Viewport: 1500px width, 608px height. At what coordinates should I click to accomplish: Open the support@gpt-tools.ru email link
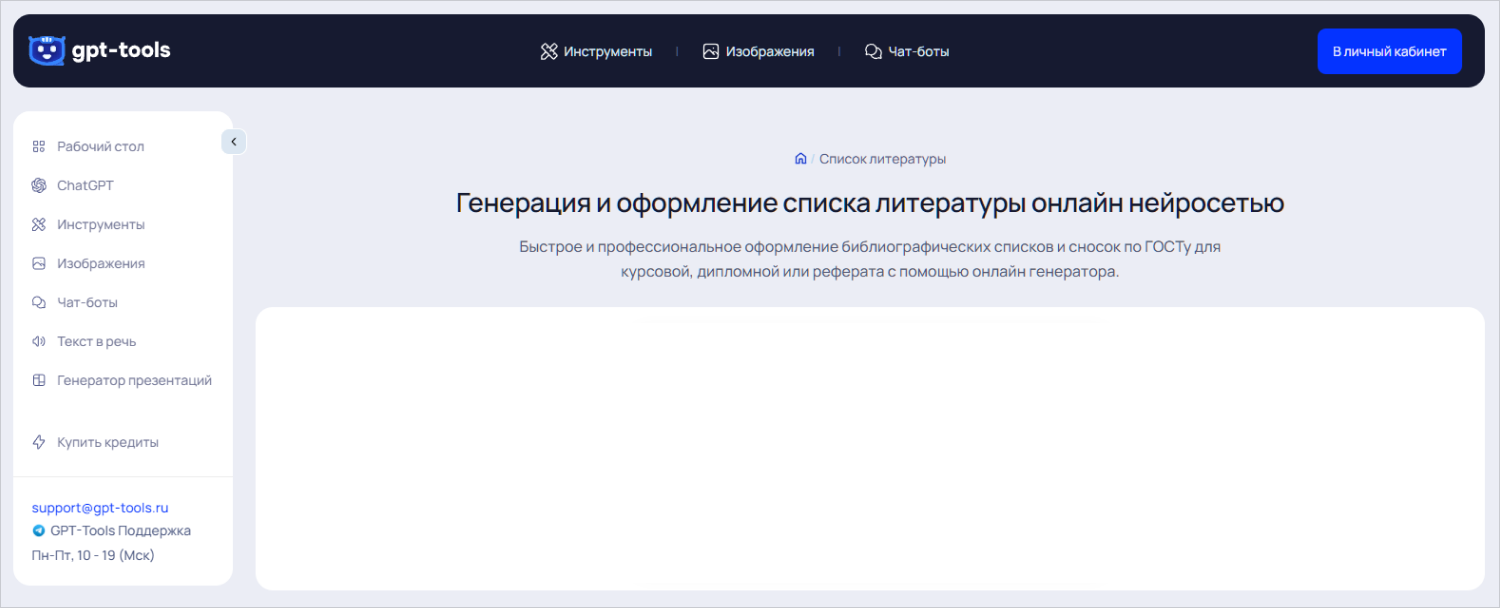pyautogui.click(x=101, y=507)
